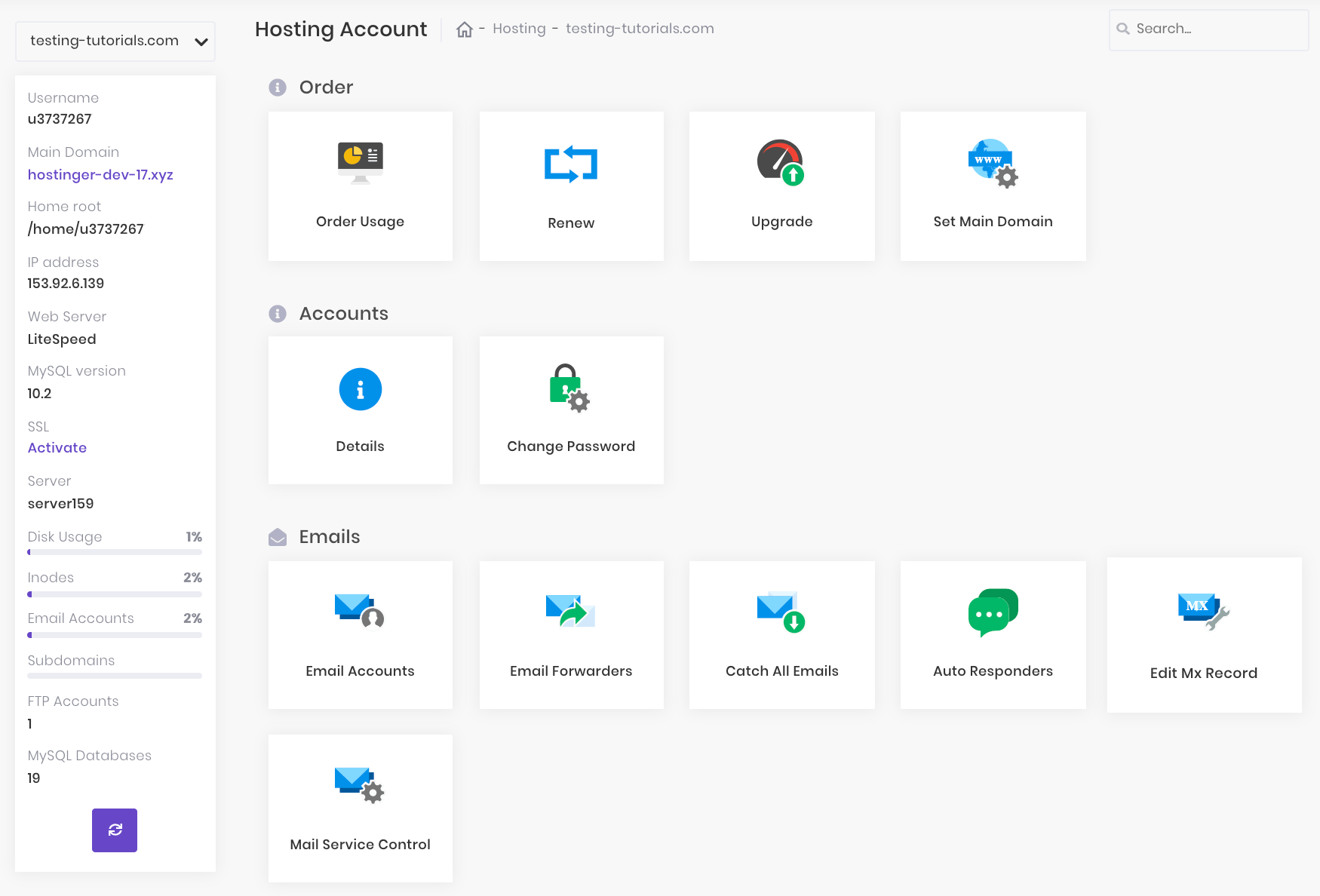1320x896 pixels.
Task: Open Email Forwarders icon
Action: point(570,611)
